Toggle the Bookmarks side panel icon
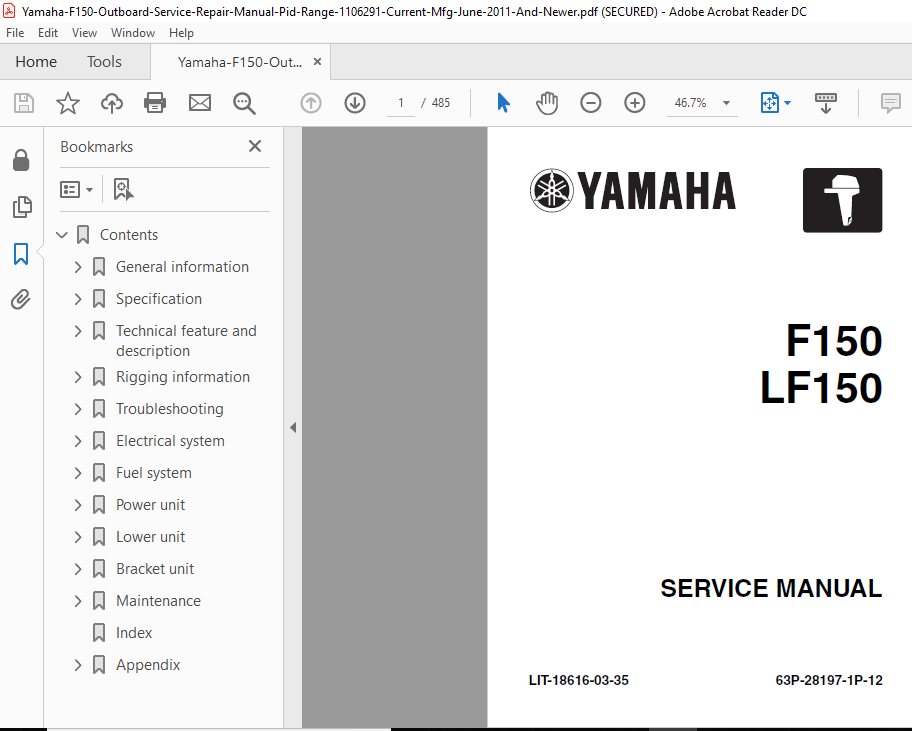 tap(21, 254)
